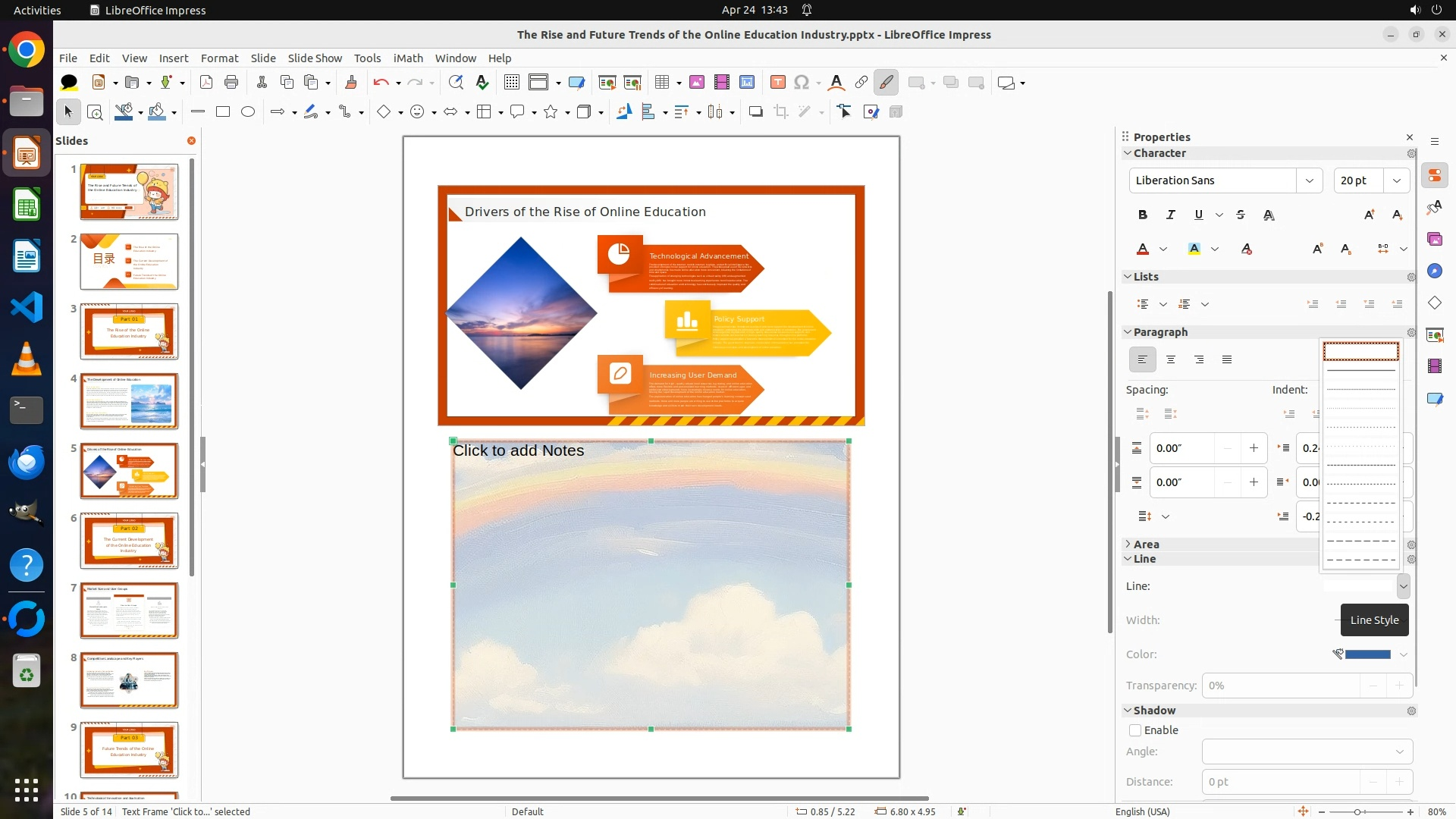Image resolution: width=1456 pixels, height=819 pixels.
Task: Enable the Shadow checkbox
Action: coord(1135,730)
